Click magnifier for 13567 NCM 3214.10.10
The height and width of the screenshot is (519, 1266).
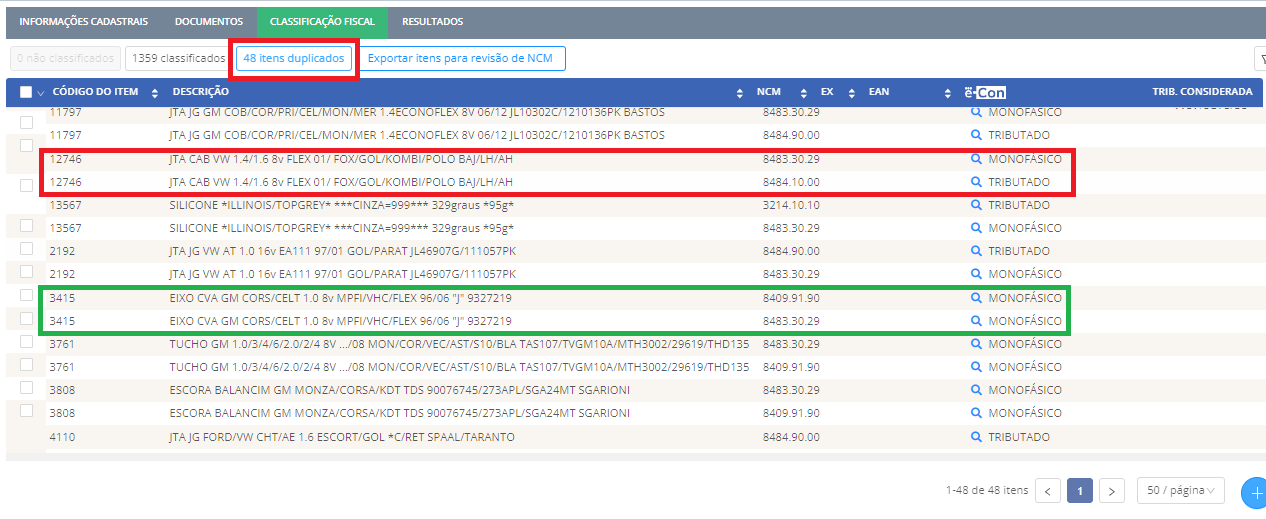(976, 205)
